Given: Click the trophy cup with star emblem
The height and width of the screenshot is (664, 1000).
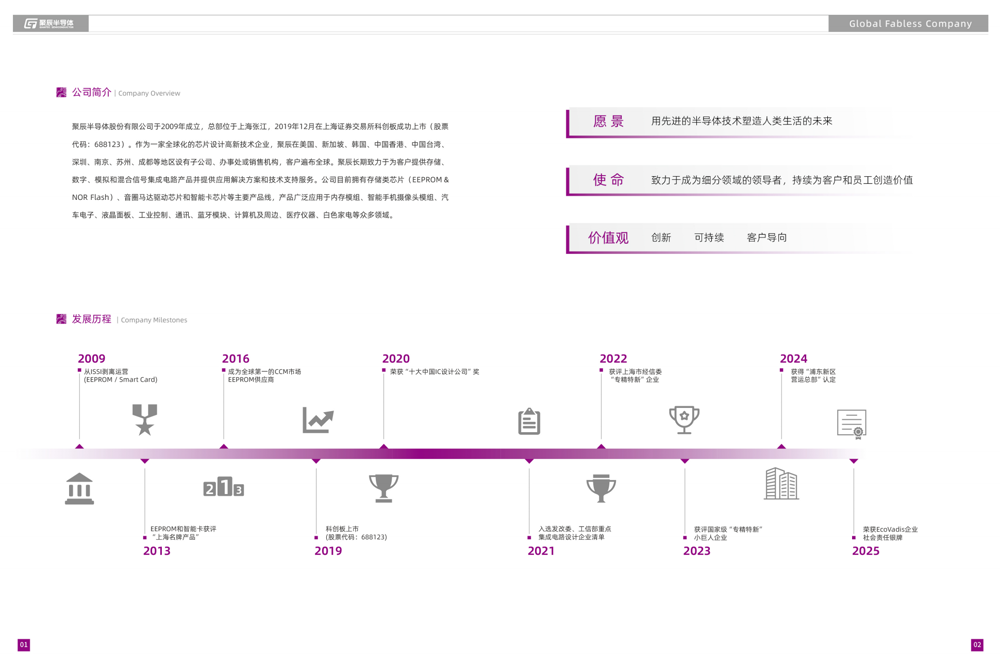Looking at the screenshot, I should (684, 419).
